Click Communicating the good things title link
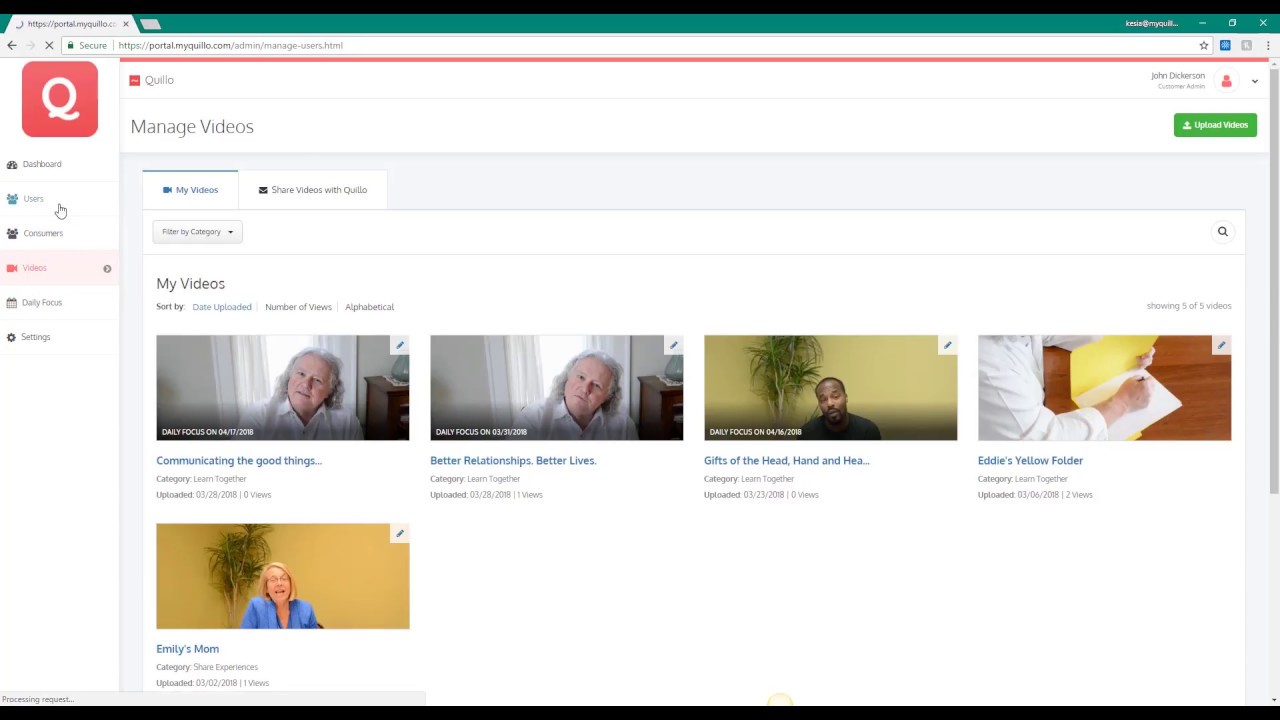 (x=239, y=461)
